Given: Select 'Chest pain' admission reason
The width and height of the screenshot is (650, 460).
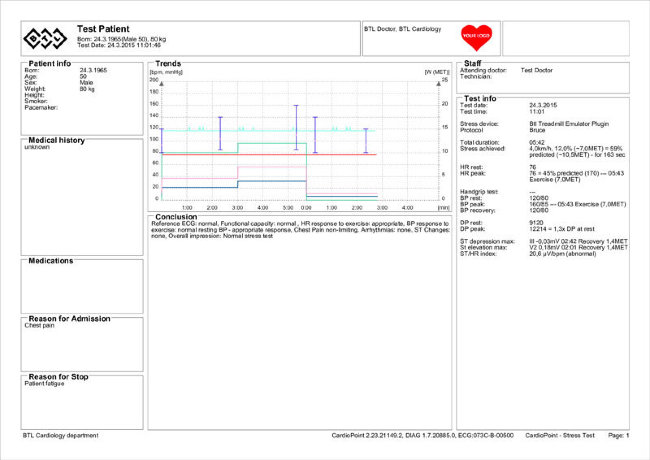Looking at the screenshot, I should (x=39, y=326).
